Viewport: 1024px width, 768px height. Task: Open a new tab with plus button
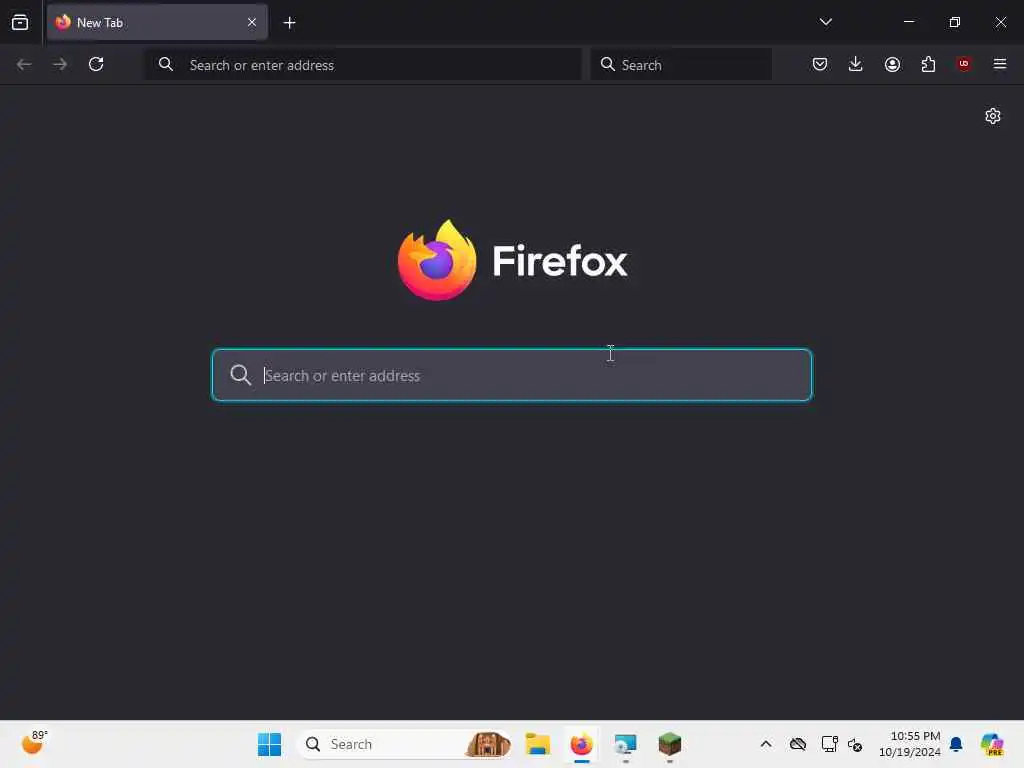(289, 23)
